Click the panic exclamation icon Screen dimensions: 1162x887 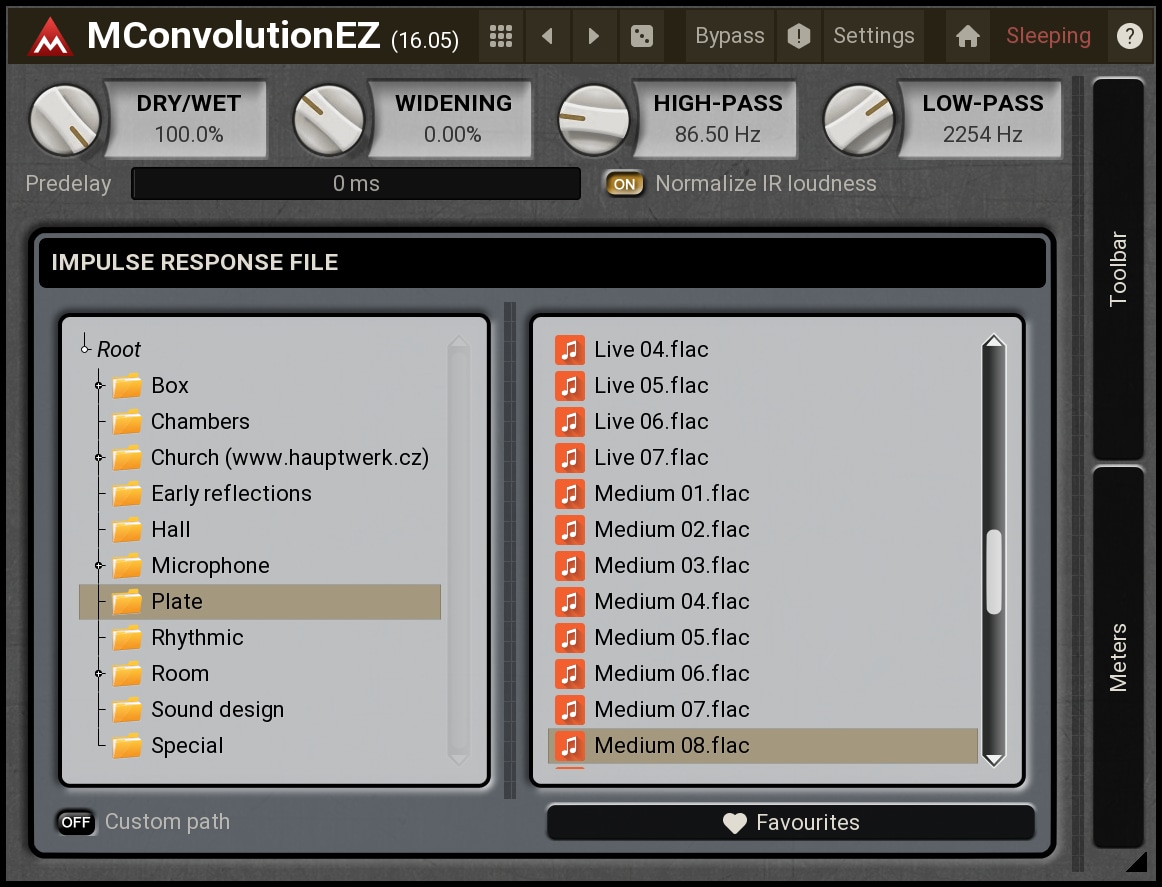(799, 36)
